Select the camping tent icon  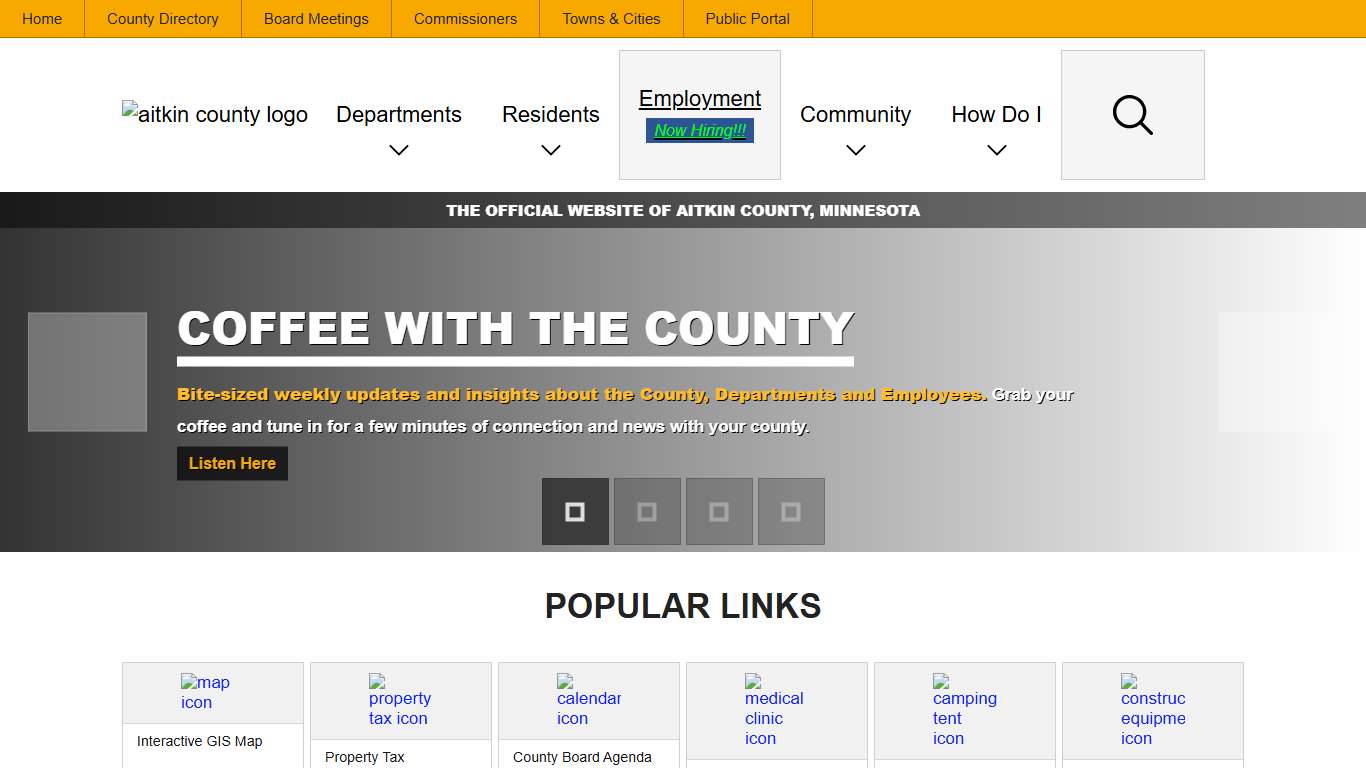pos(964,710)
